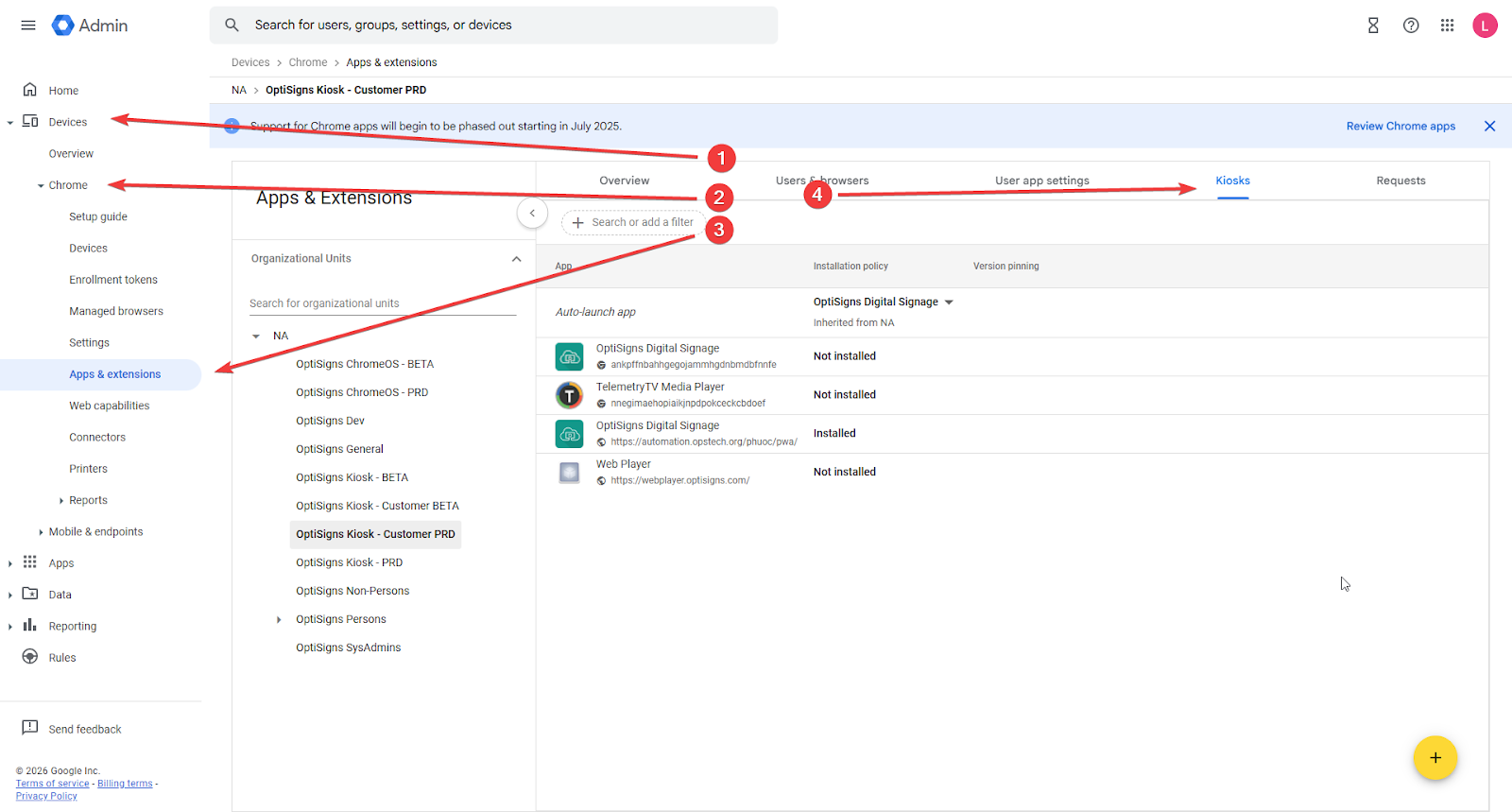Select OptiSigns ChromeOS - BETA unit
This screenshot has height=812, width=1512.
click(x=365, y=364)
